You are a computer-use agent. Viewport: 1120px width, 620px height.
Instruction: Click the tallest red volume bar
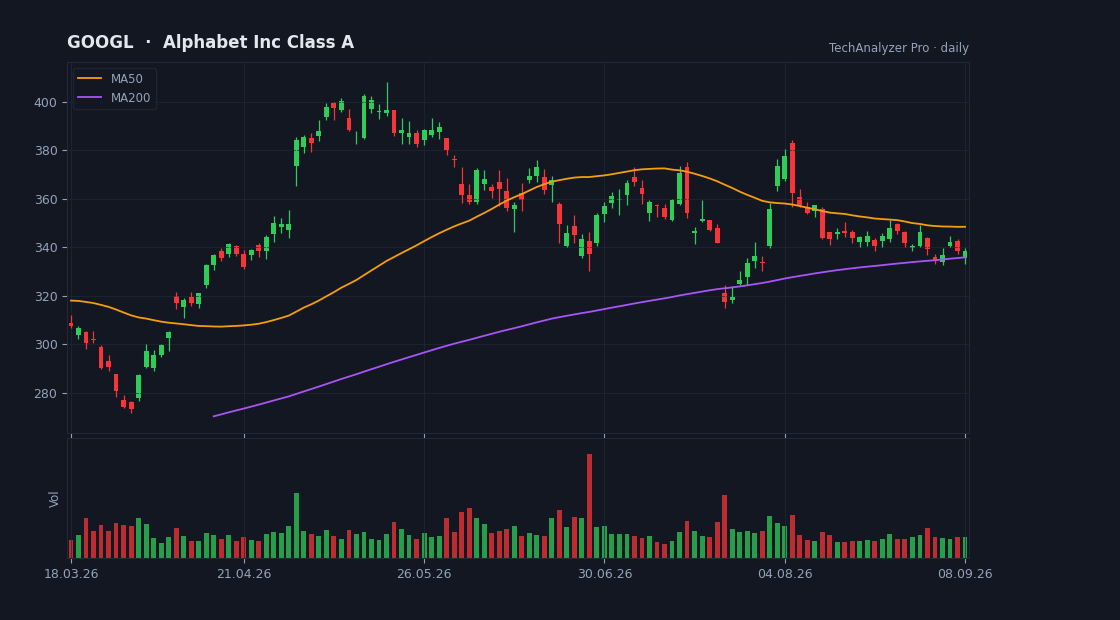[589, 506]
